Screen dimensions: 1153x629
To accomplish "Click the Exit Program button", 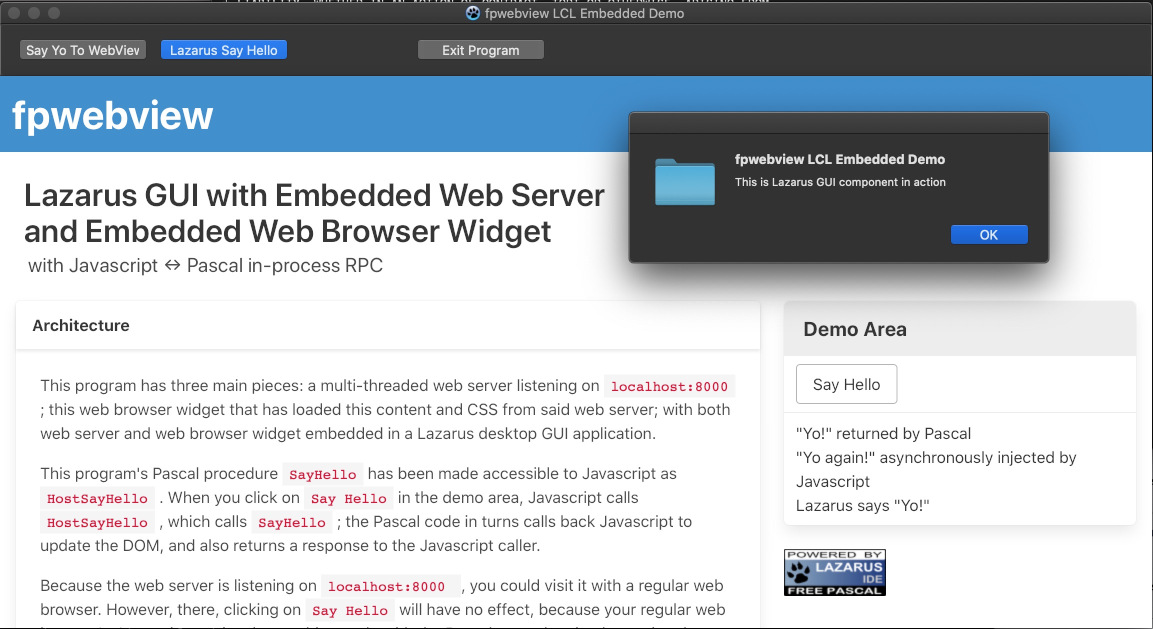I will (481, 50).
